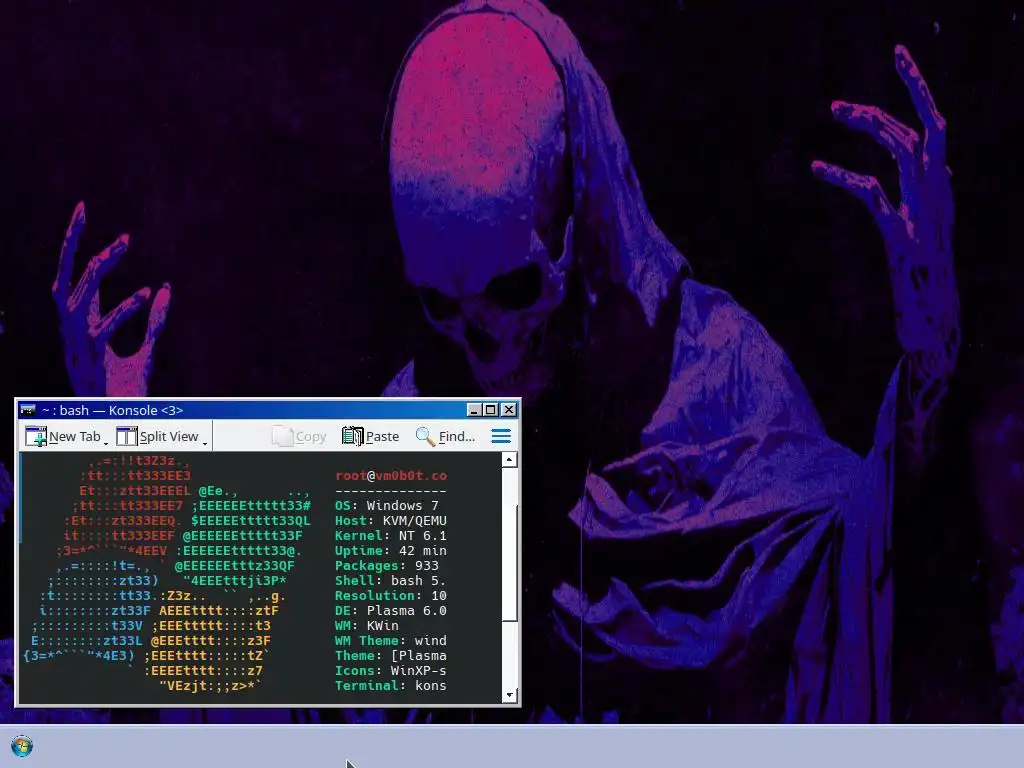Click the "Terminal: kons" line

coord(391,686)
